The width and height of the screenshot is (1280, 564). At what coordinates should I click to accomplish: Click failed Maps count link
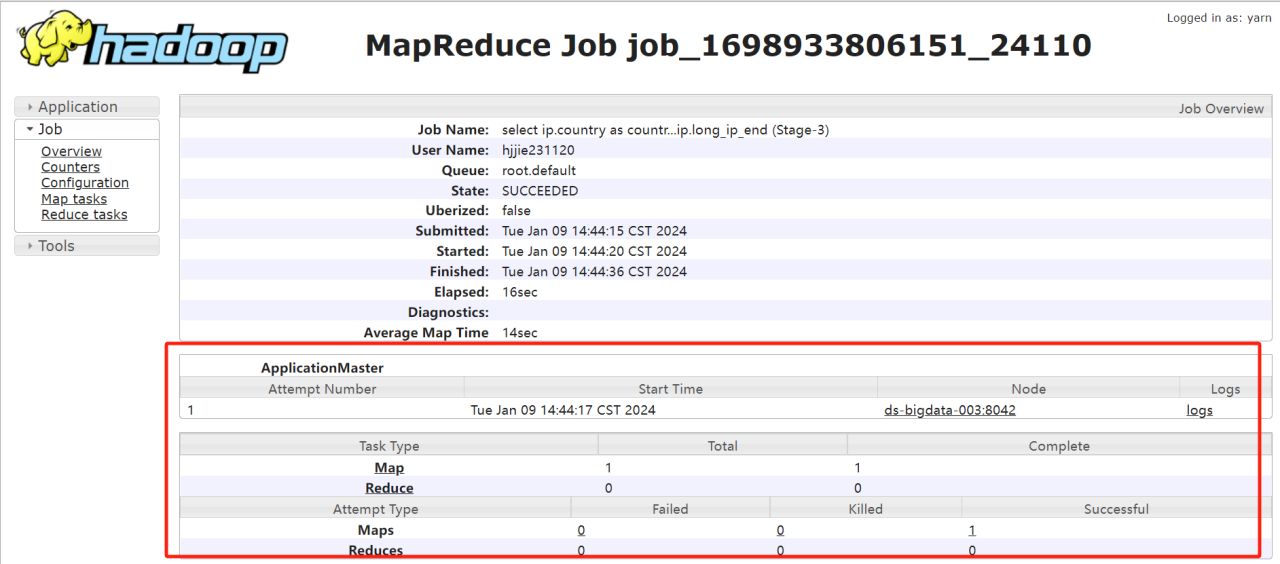(581, 531)
